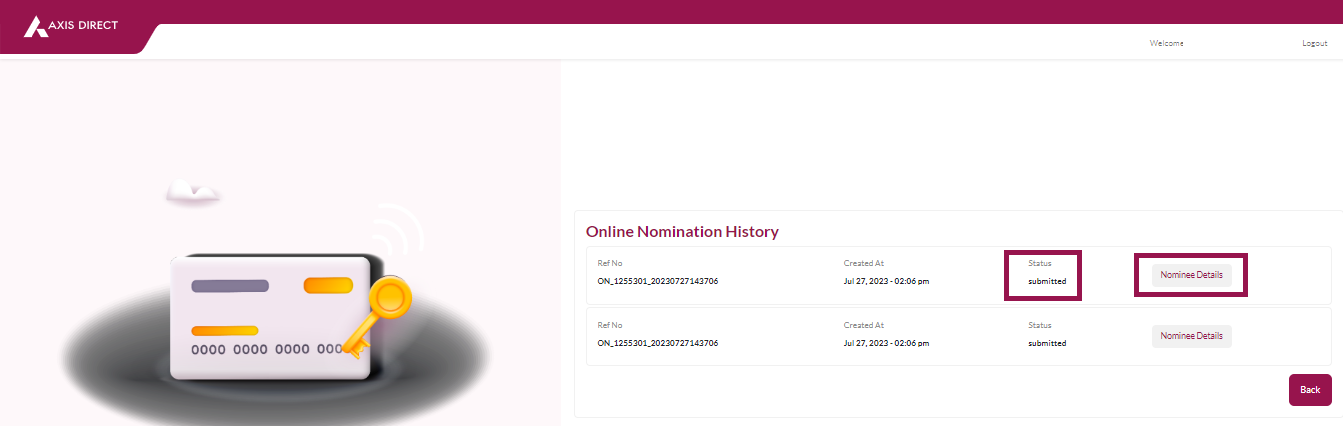Go back using the Back button
This screenshot has width=1343, height=426.
click(1310, 390)
